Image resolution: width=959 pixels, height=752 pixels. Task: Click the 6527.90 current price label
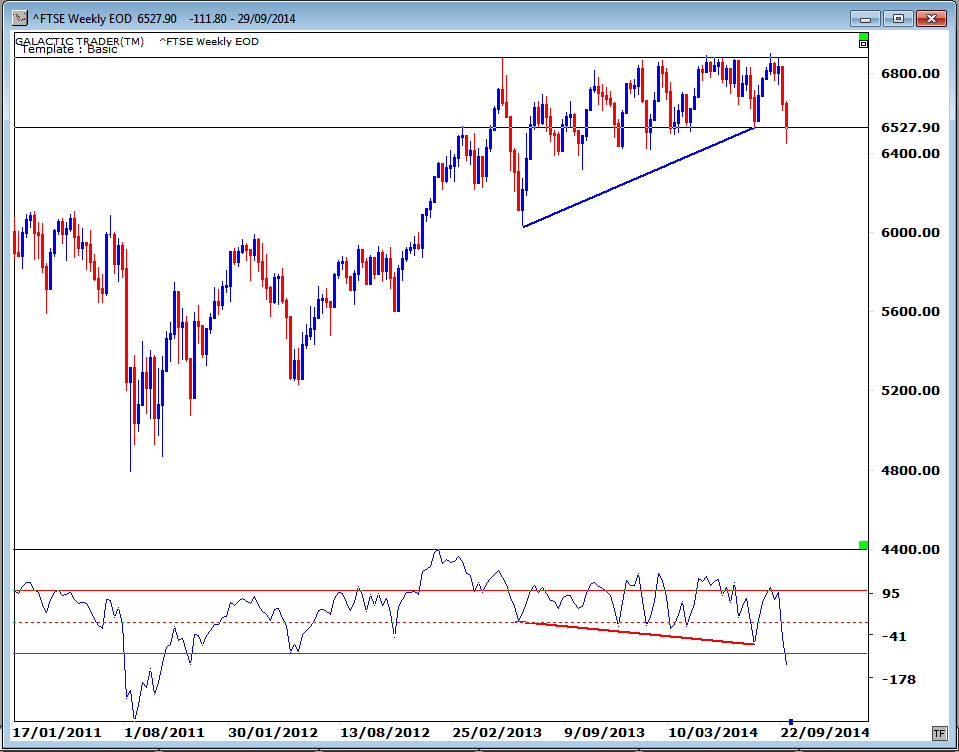pyautogui.click(x=910, y=127)
